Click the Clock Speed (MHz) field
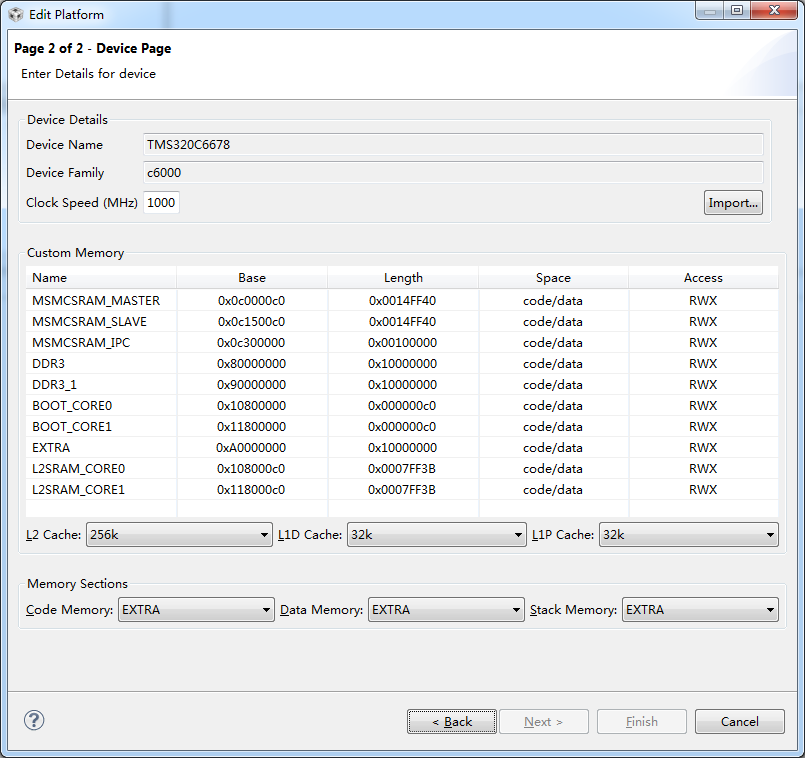The width and height of the screenshot is (805, 758). [161, 202]
